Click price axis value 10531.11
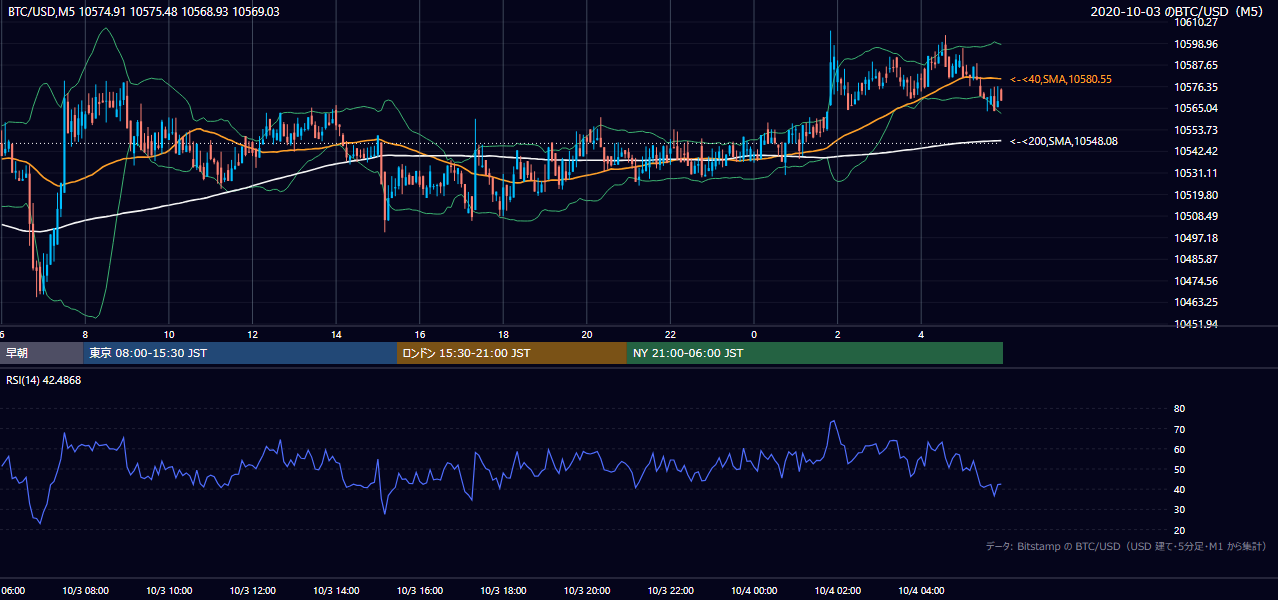Image resolution: width=1278 pixels, height=600 pixels. click(1196, 173)
